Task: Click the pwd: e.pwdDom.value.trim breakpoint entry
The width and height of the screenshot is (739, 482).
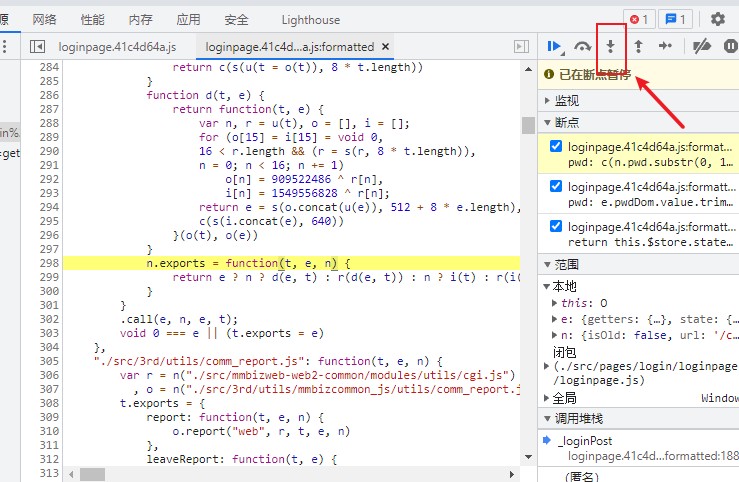Action: (x=639, y=194)
